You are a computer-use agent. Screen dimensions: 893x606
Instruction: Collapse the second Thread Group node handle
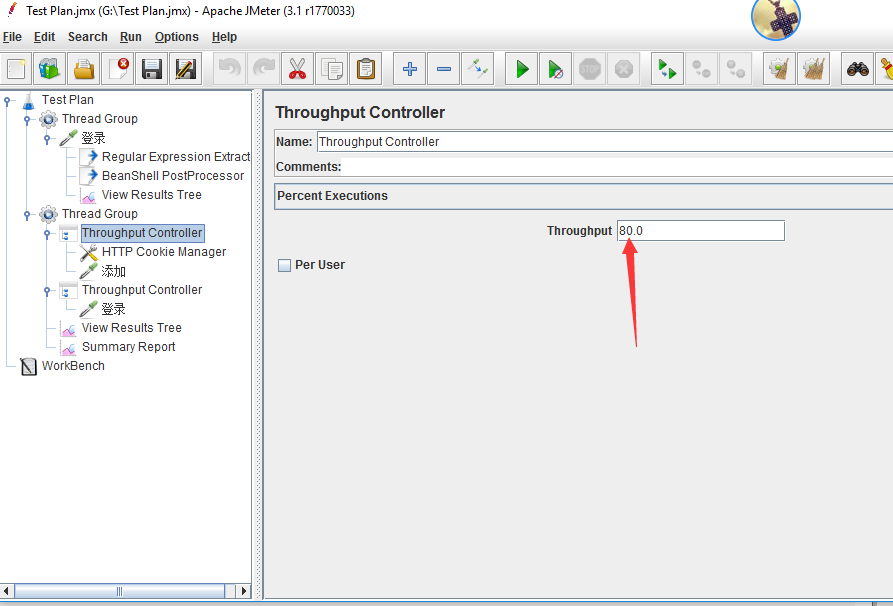[x=27, y=215]
